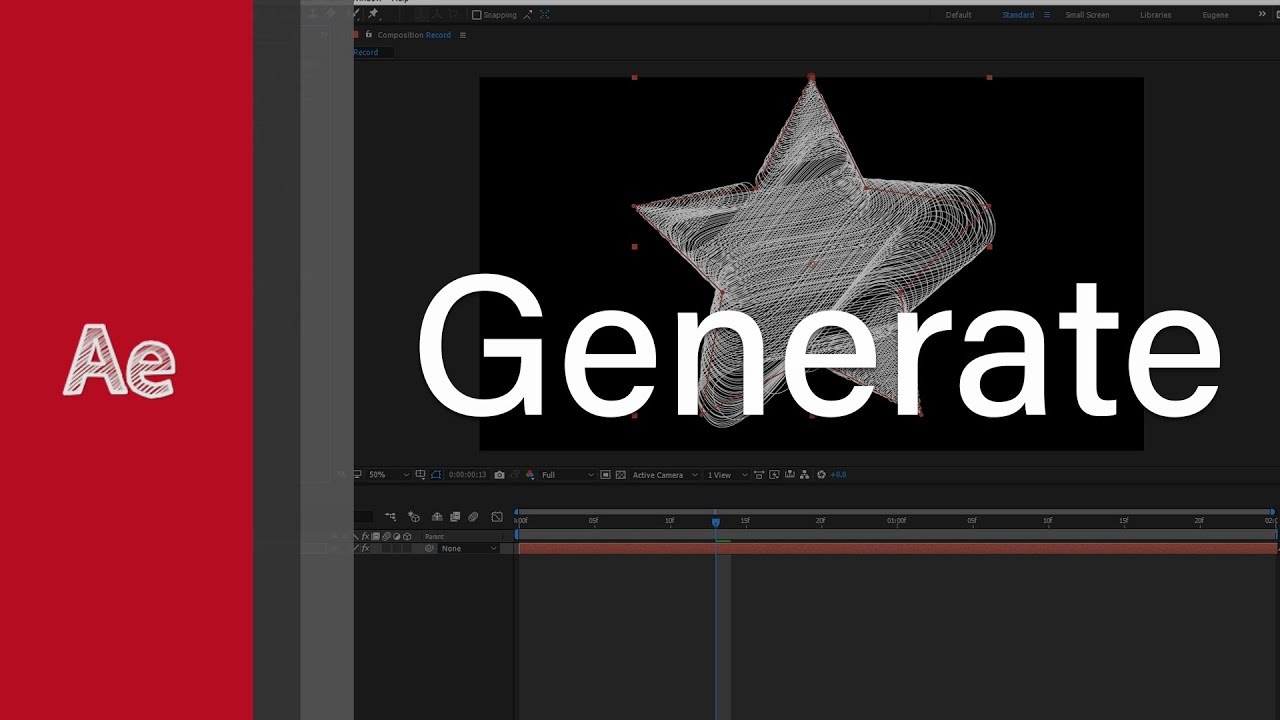
Task: Open the Composition Flowchart icon
Action: click(804, 475)
